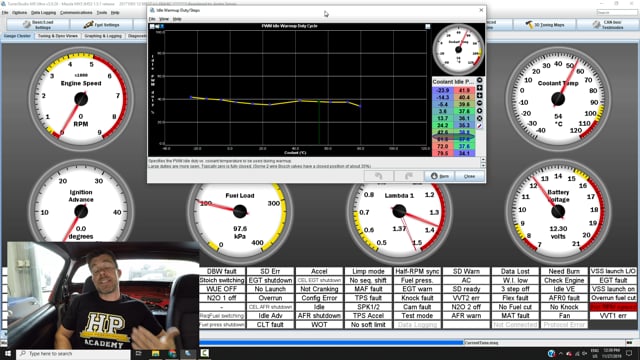Click the small coolant gauge in the dialog
This screenshot has width=640, height=360.
(x=458, y=49)
